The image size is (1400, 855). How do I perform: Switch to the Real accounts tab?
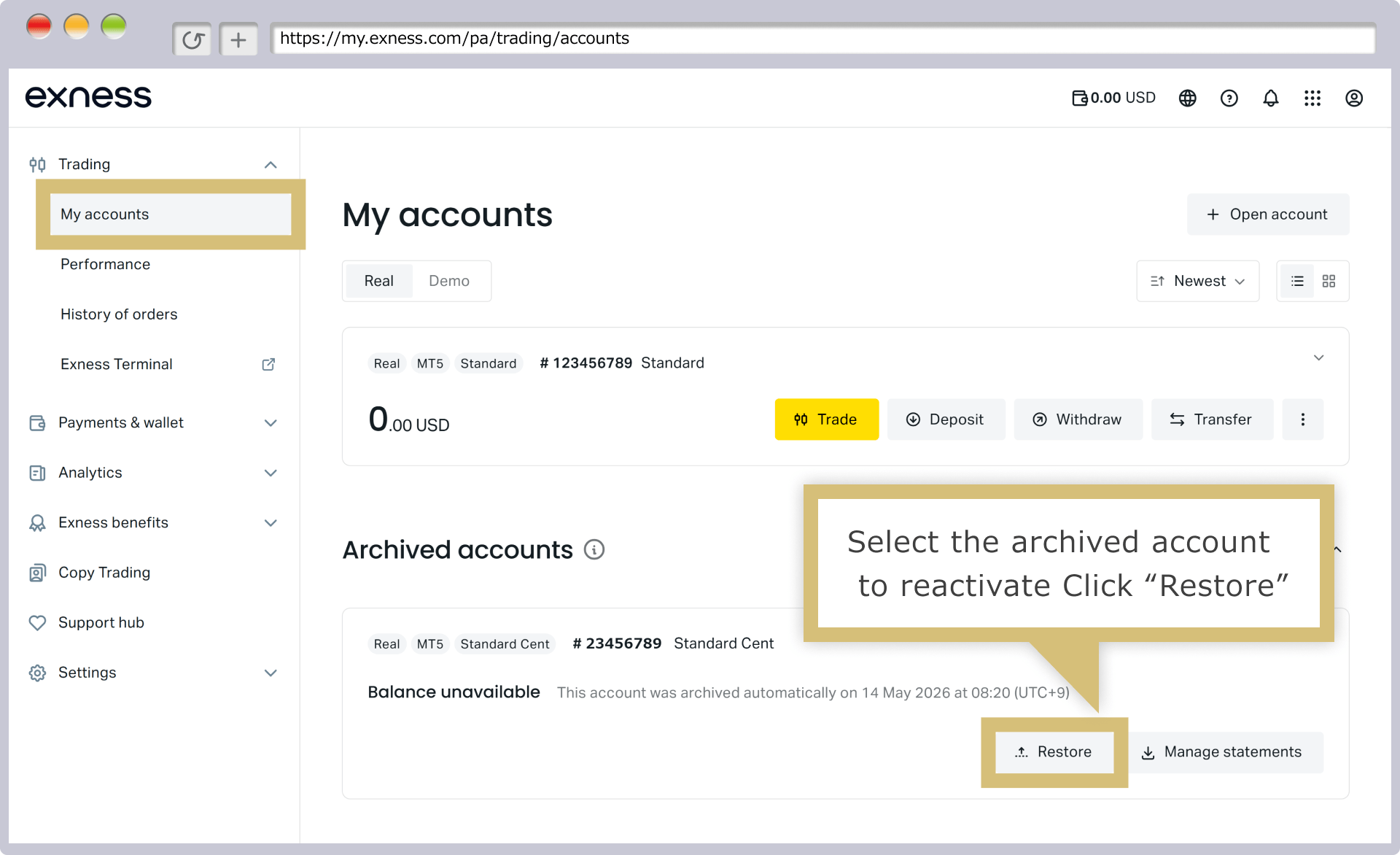pos(379,281)
